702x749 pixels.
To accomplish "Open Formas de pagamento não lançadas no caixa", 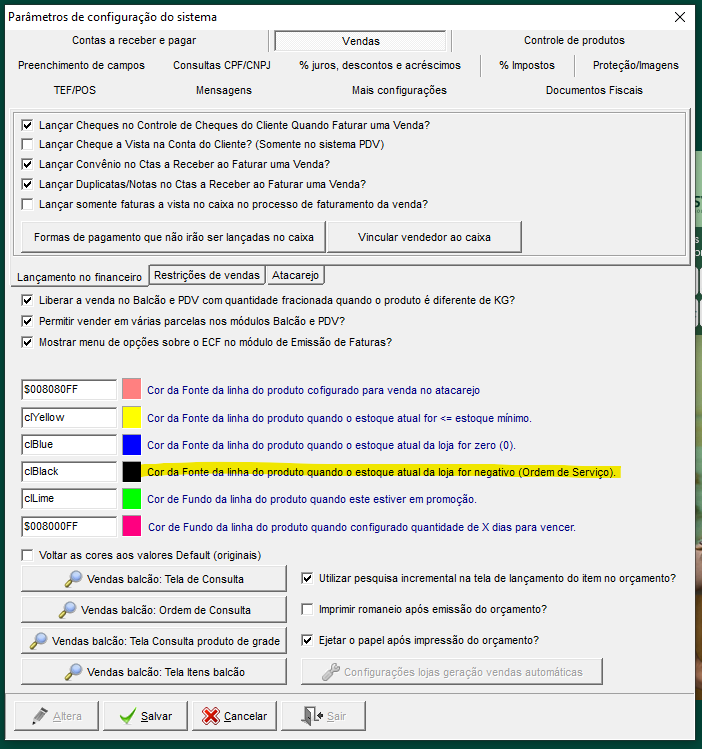I will coord(173,238).
